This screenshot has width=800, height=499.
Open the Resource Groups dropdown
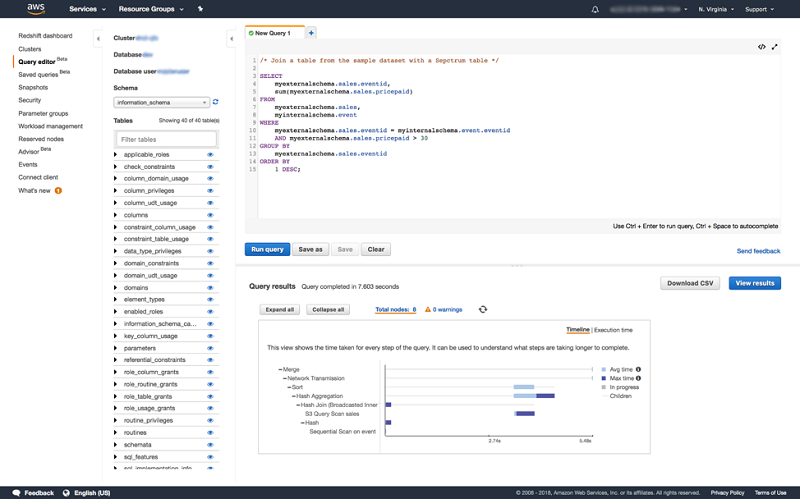151,9
